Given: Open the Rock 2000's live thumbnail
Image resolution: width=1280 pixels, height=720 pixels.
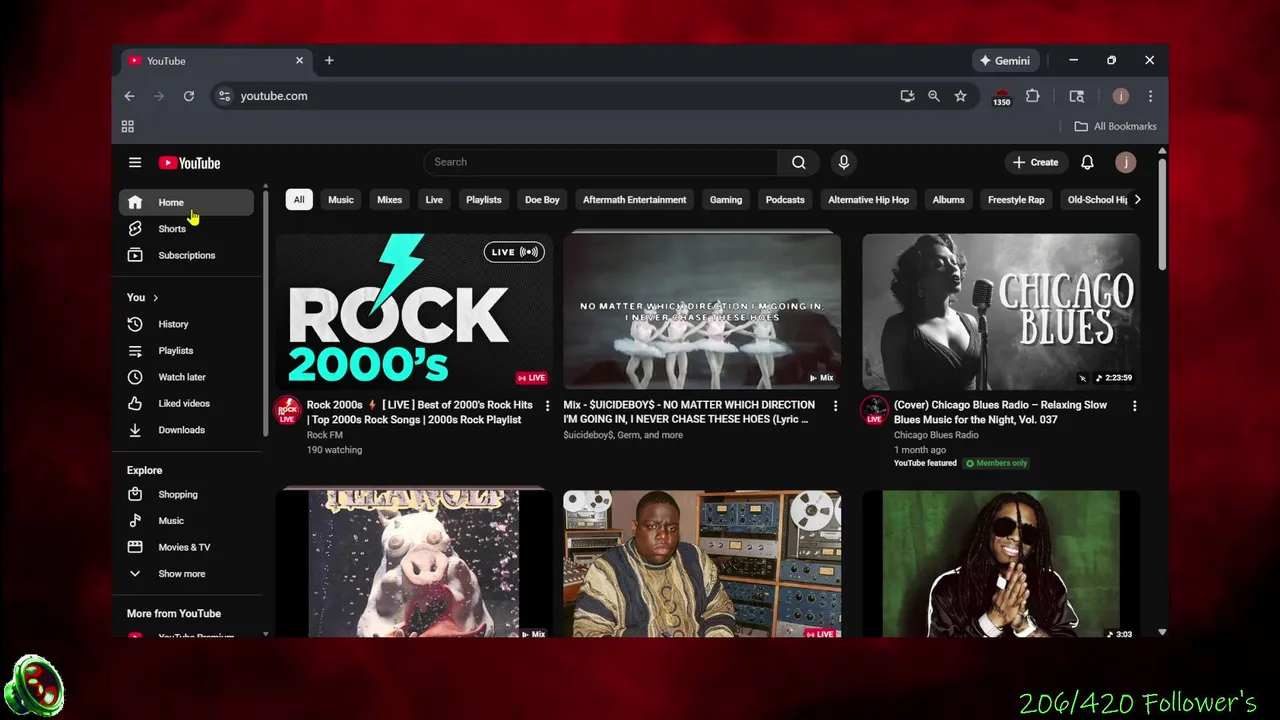Looking at the screenshot, I should 414,311.
